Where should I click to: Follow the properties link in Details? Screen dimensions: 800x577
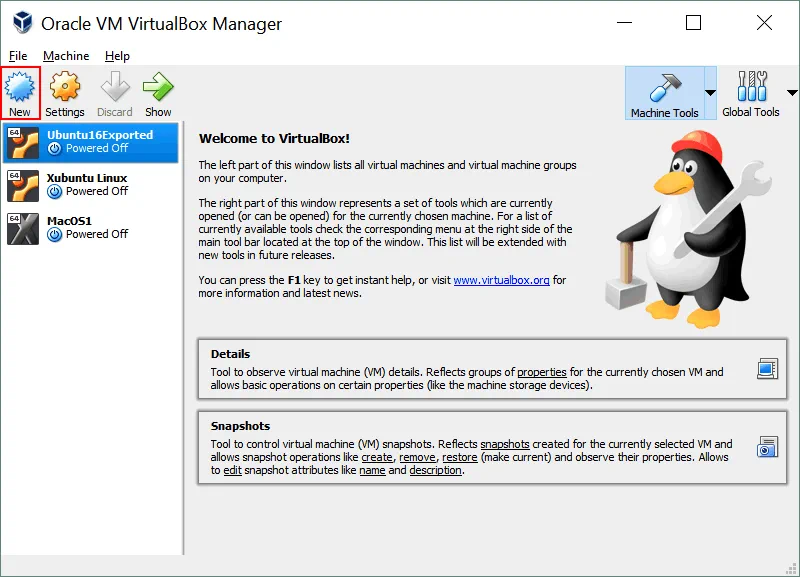tap(541, 372)
